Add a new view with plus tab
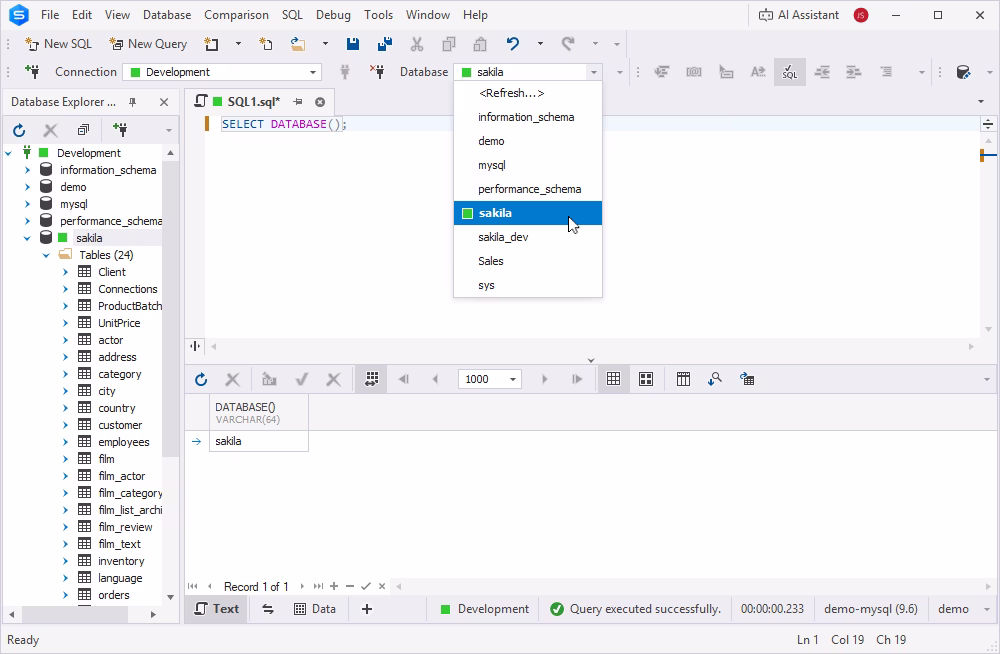1000x654 pixels. (367, 609)
